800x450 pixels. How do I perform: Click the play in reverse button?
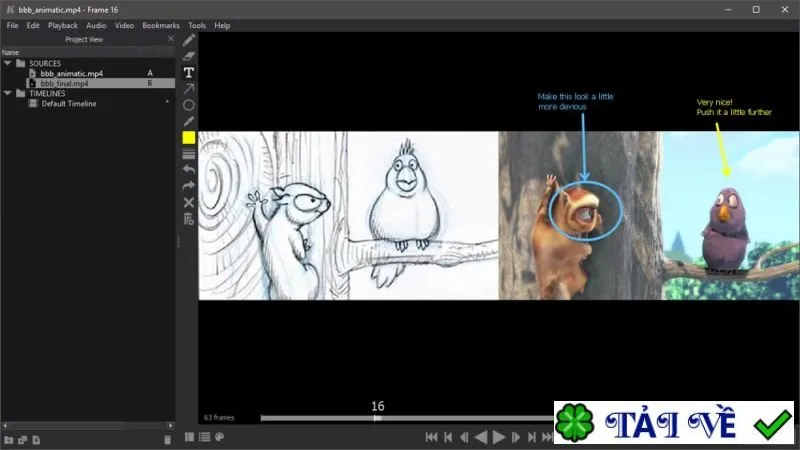point(481,437)
